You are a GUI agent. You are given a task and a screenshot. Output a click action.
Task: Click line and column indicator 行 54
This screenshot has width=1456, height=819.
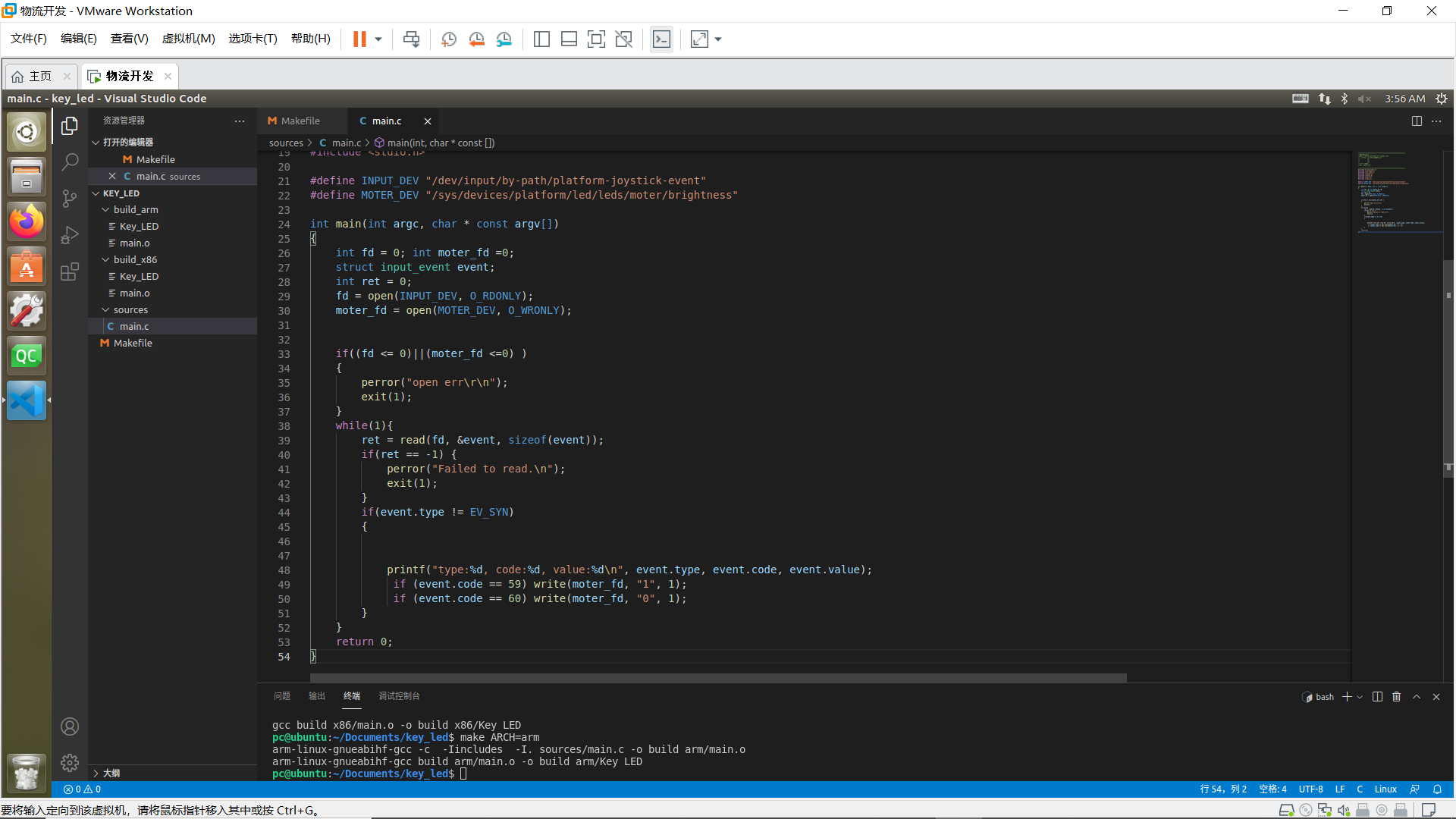point(1222,789)
